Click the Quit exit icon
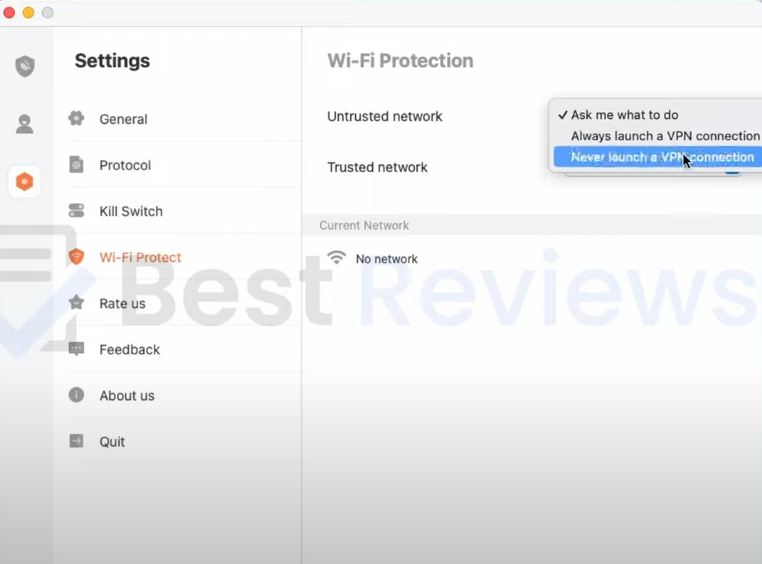The height and width of the screenshot is (564, 762). pyautogui.click(x=76, y=441)
